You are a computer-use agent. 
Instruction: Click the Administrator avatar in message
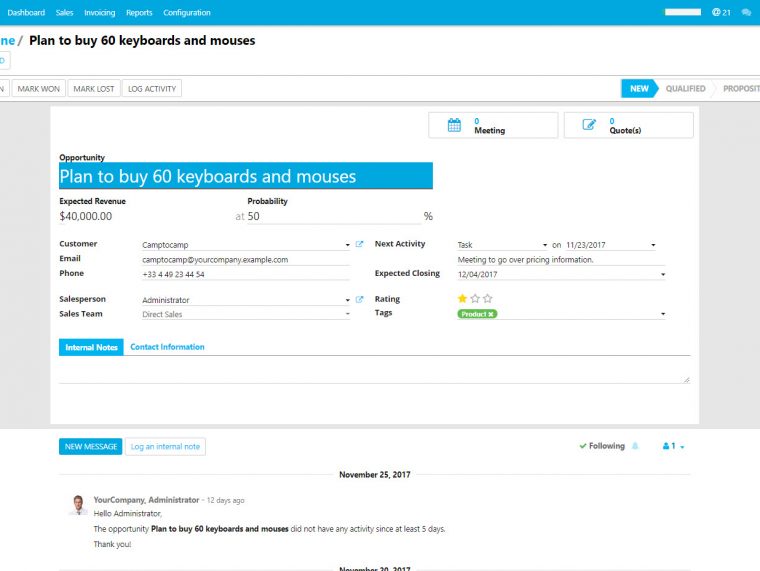coord(78,505)
